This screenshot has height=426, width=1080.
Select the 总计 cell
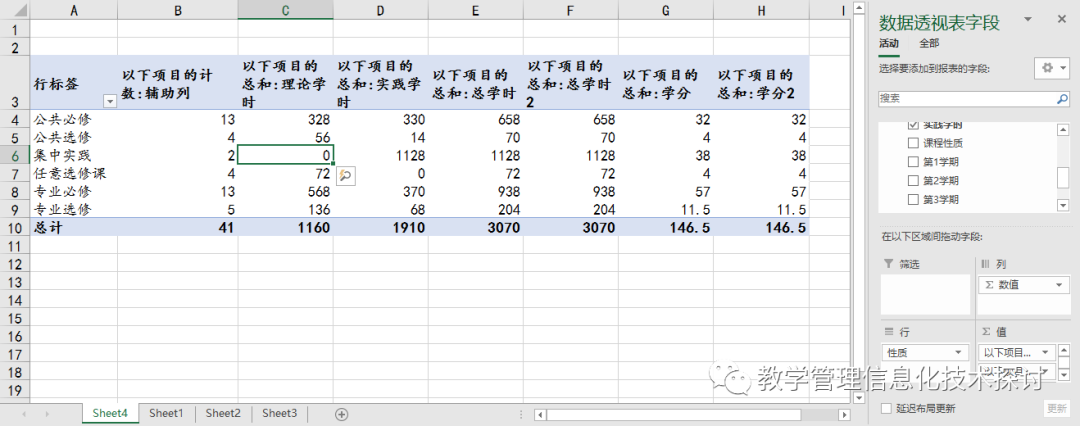tap(74, 227)
